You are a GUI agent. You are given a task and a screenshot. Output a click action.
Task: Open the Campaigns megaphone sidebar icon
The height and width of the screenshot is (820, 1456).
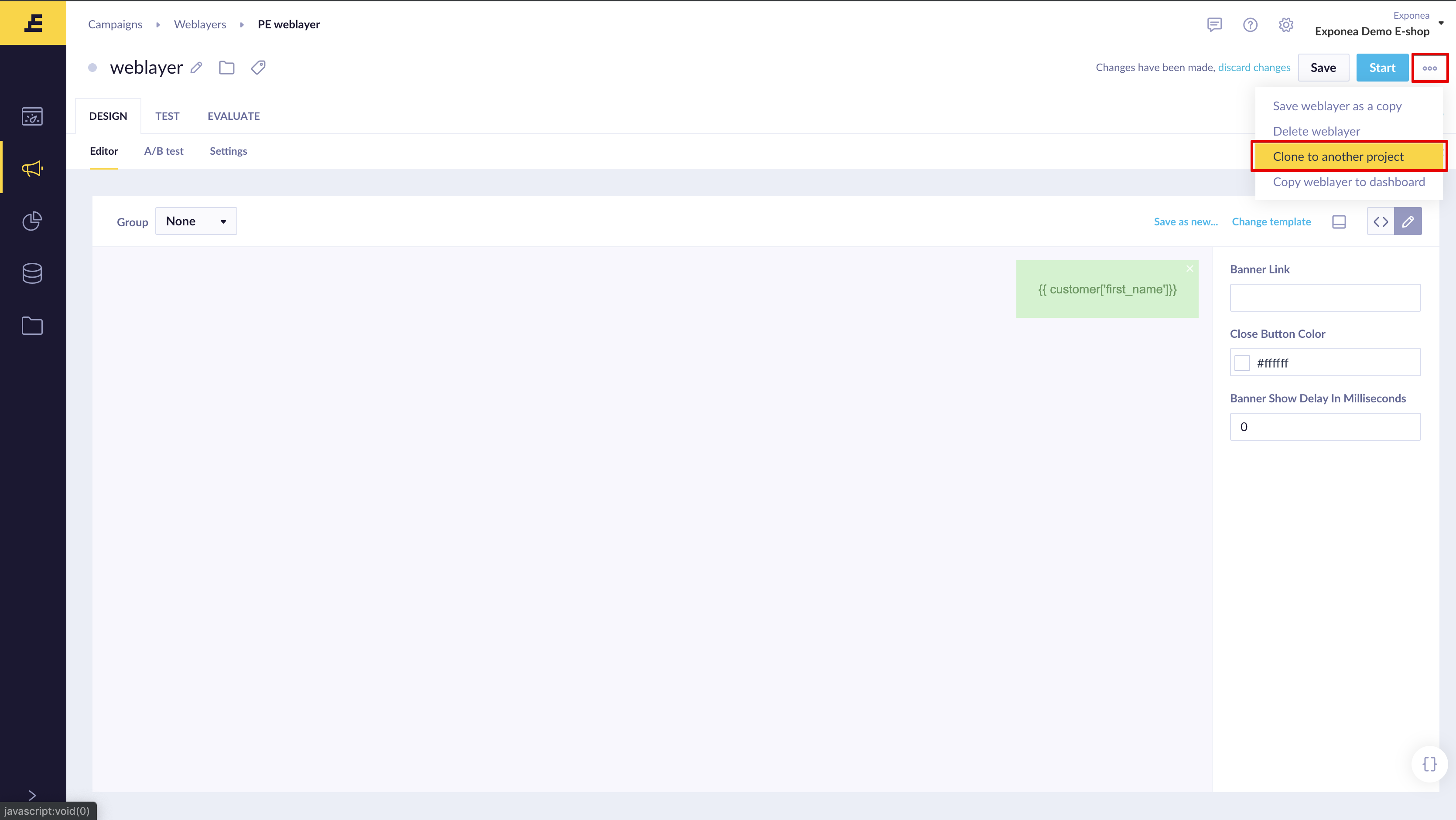click(32, 168)
